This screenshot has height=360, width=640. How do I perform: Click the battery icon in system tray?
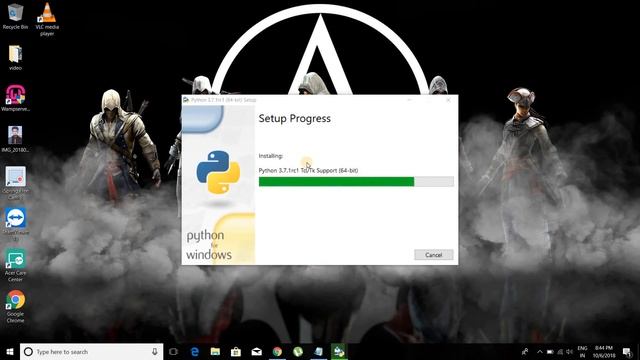click(x=550, y=351)
